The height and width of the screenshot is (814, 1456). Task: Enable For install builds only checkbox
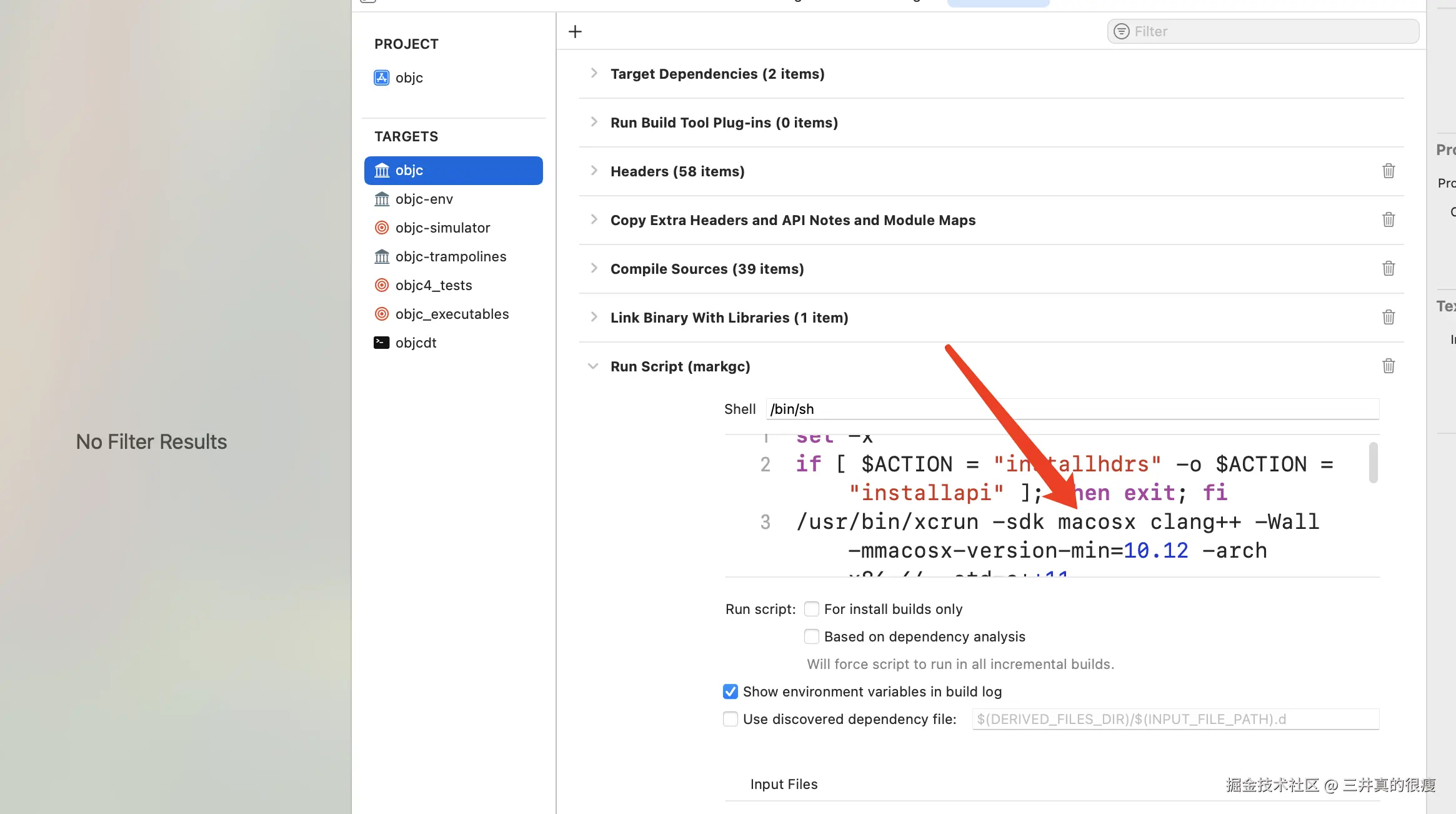point(812,609)
